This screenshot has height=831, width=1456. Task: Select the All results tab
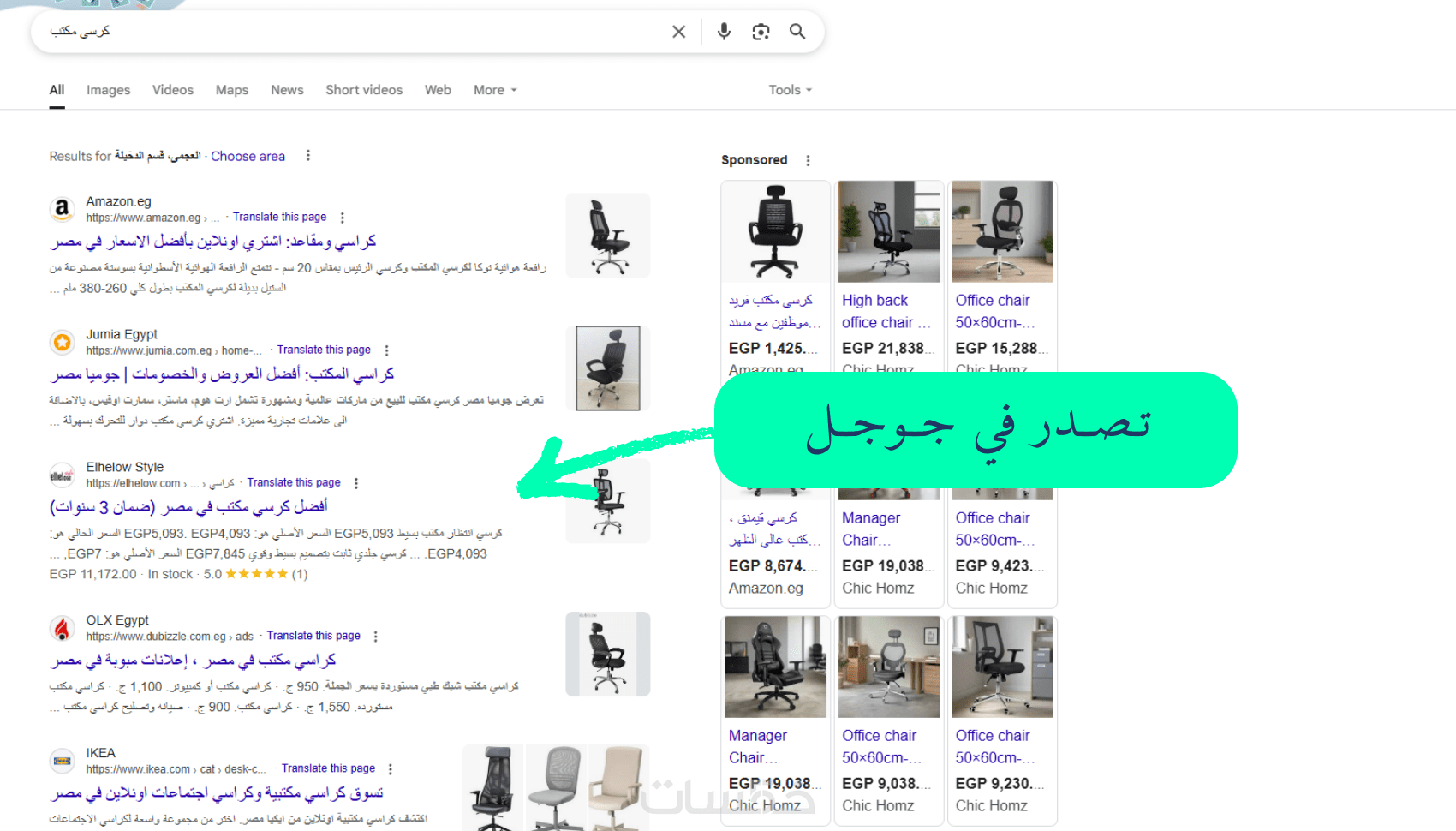tap(57, 90)
